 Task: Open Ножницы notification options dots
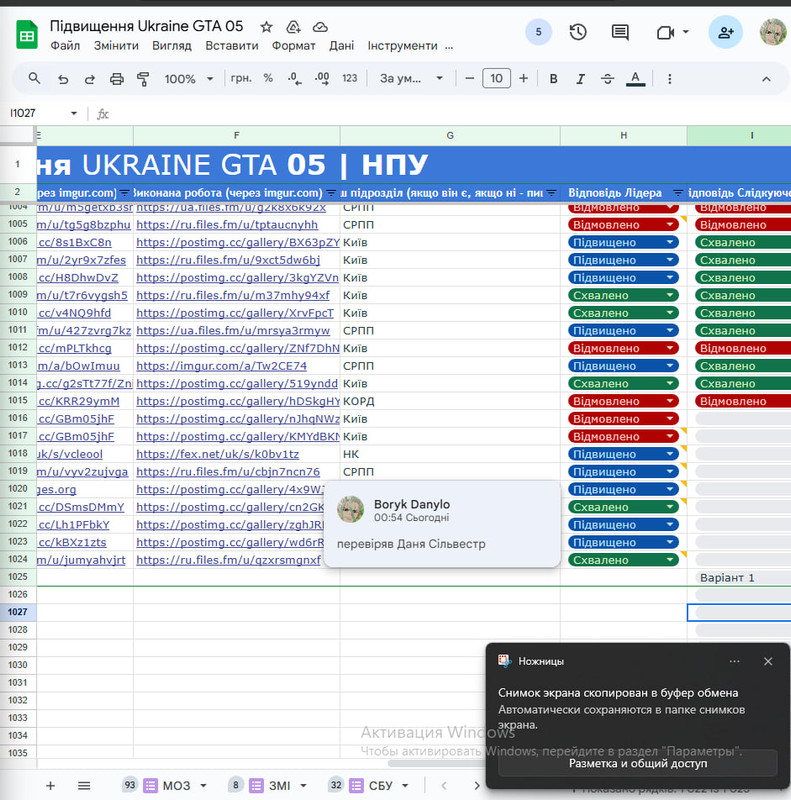734,661
